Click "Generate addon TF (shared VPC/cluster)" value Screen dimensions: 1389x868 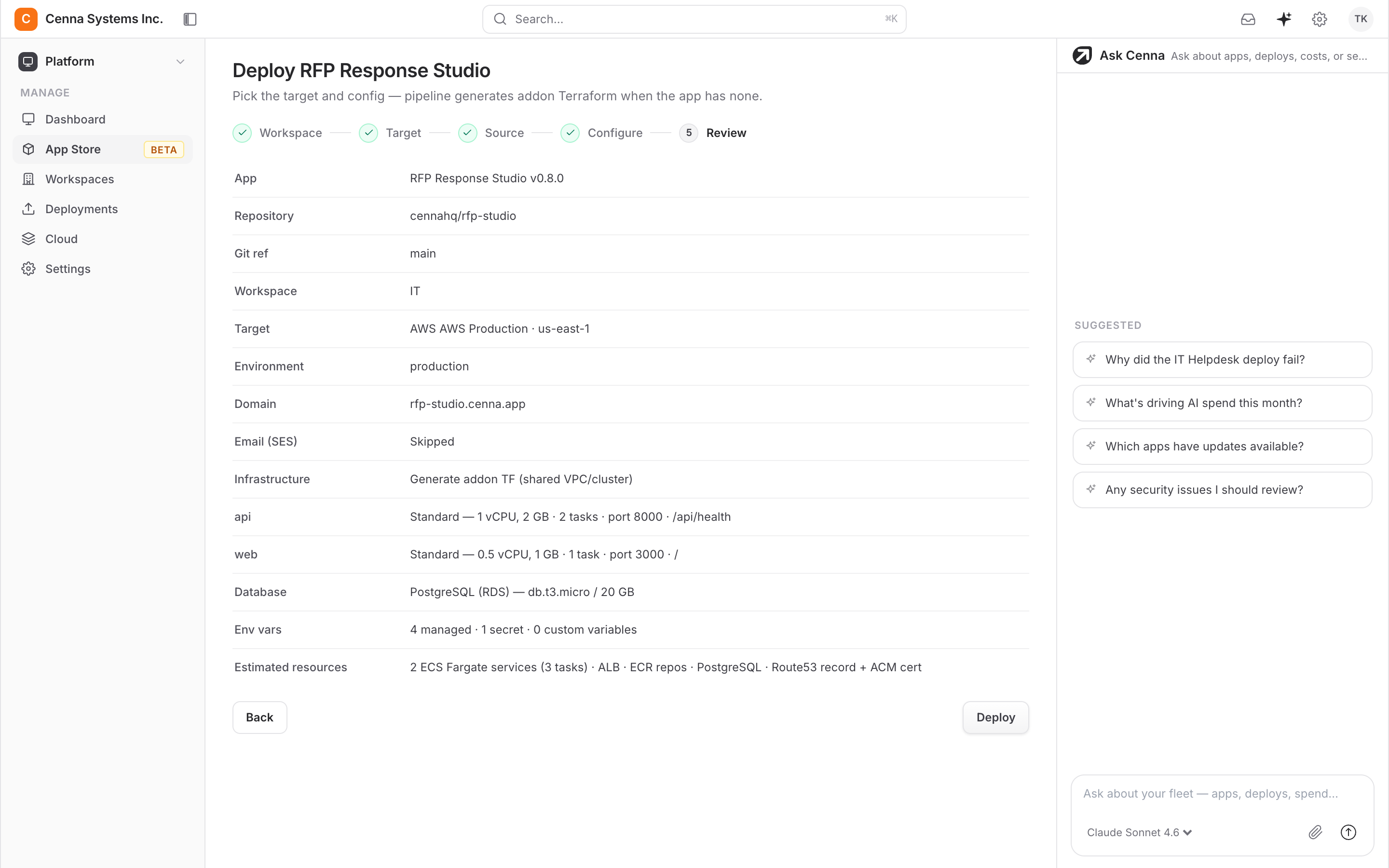point(520,479)
